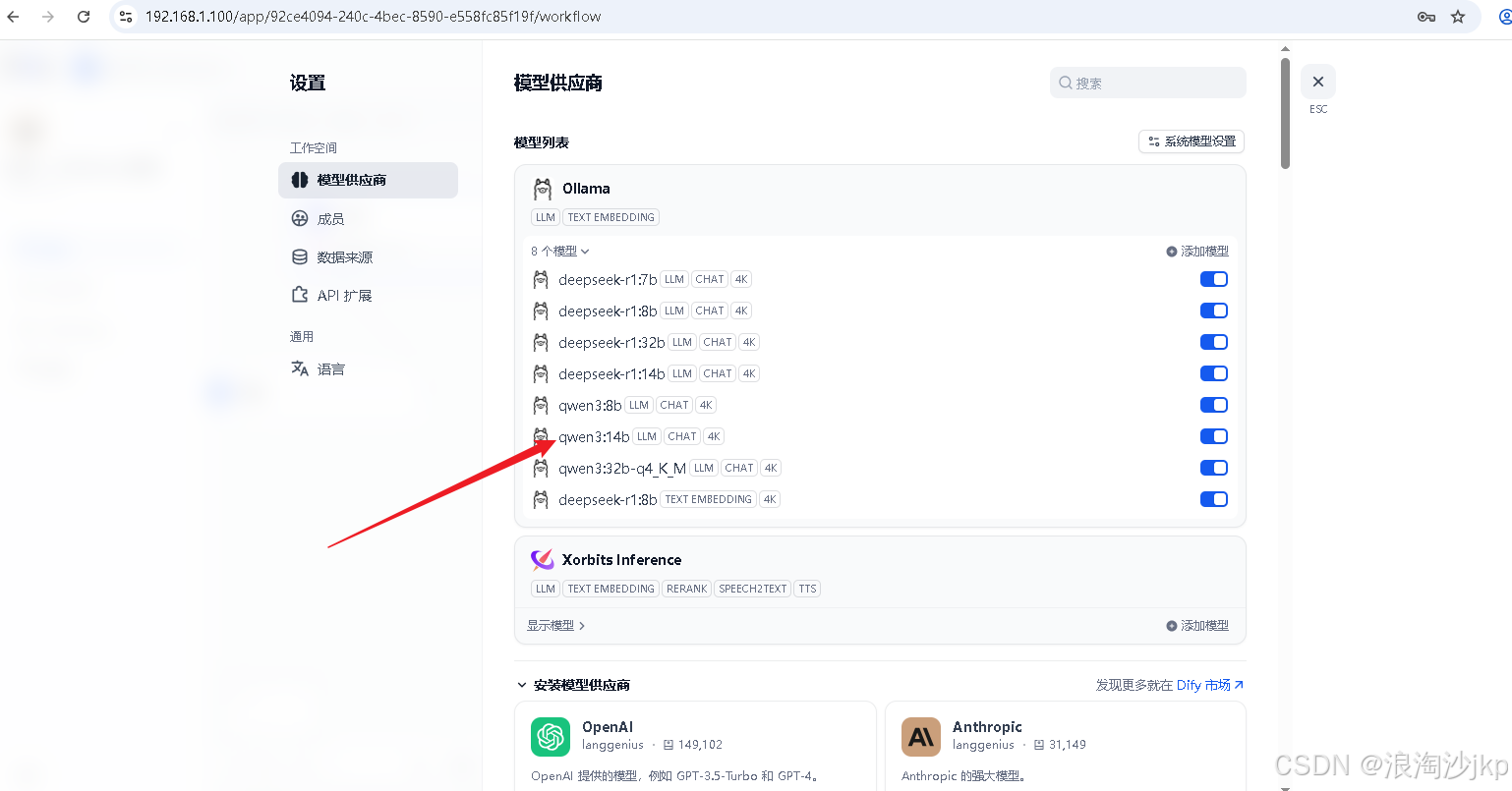
Task: Open 系统模型设置 button
Action: (1192, 141)
